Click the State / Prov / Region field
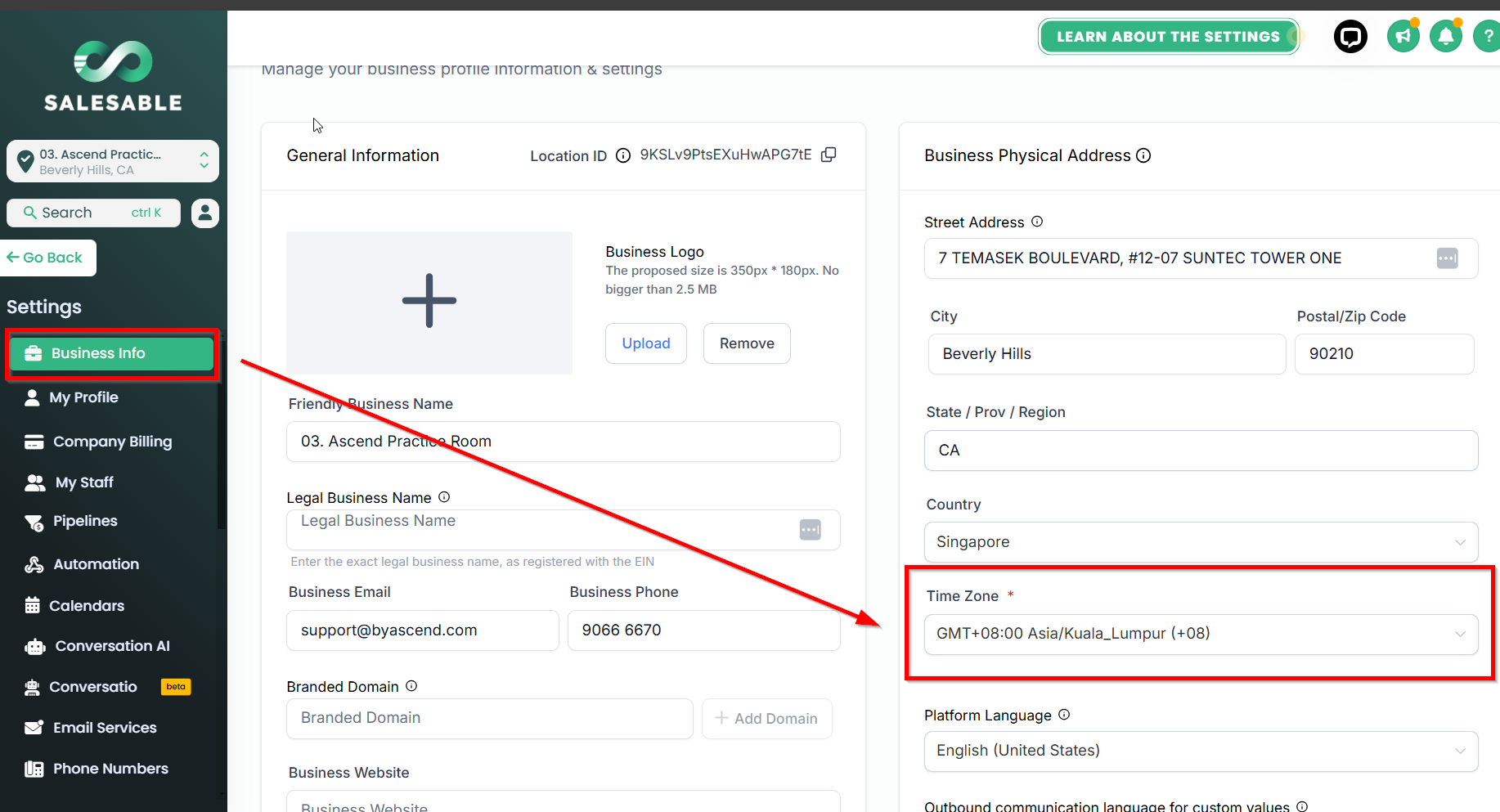Viewport: 1500px width, 812px height. click(1201, 451)
